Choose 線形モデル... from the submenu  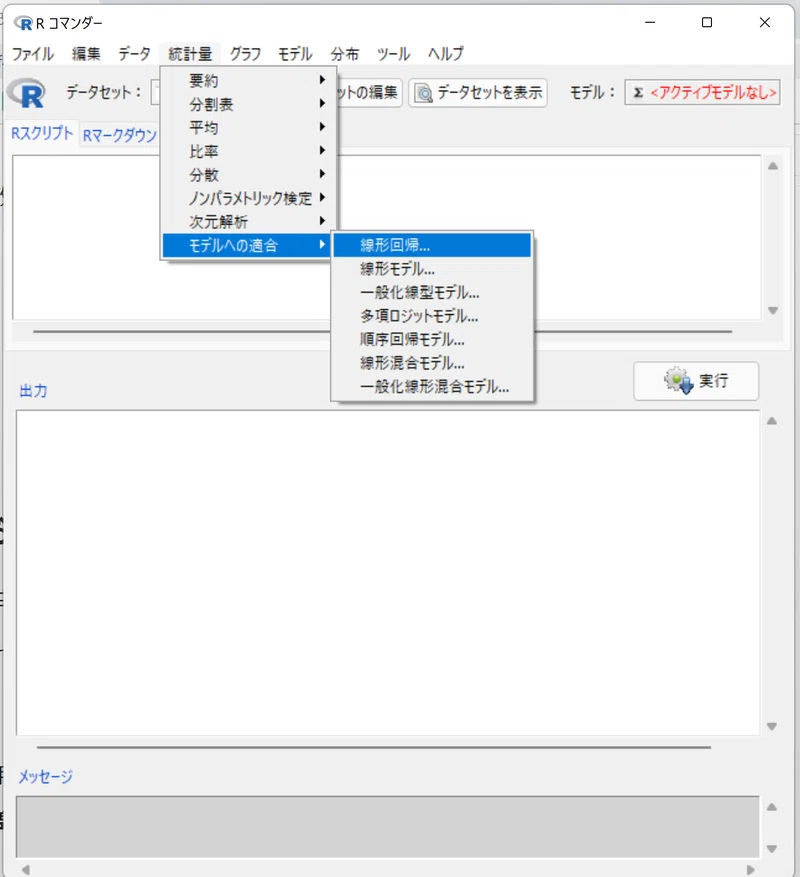coord(432,268)
